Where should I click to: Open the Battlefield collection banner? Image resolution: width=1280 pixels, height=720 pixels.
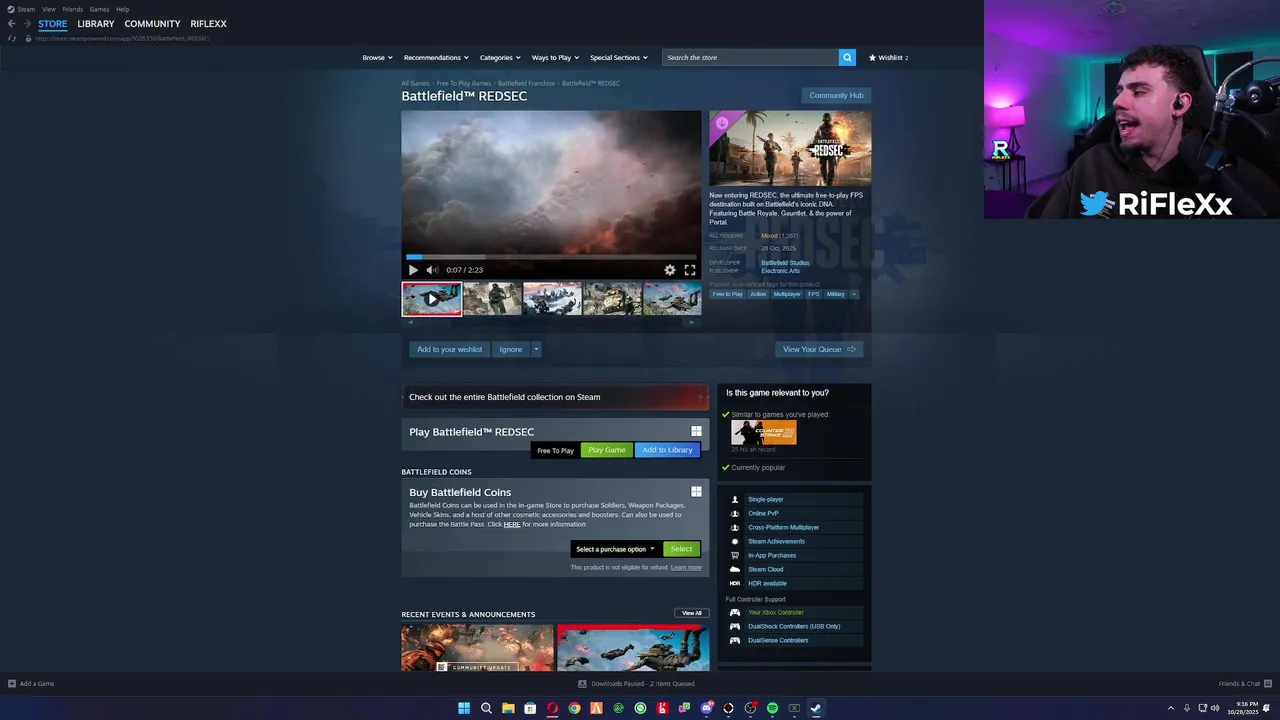(x=555, y=397)
